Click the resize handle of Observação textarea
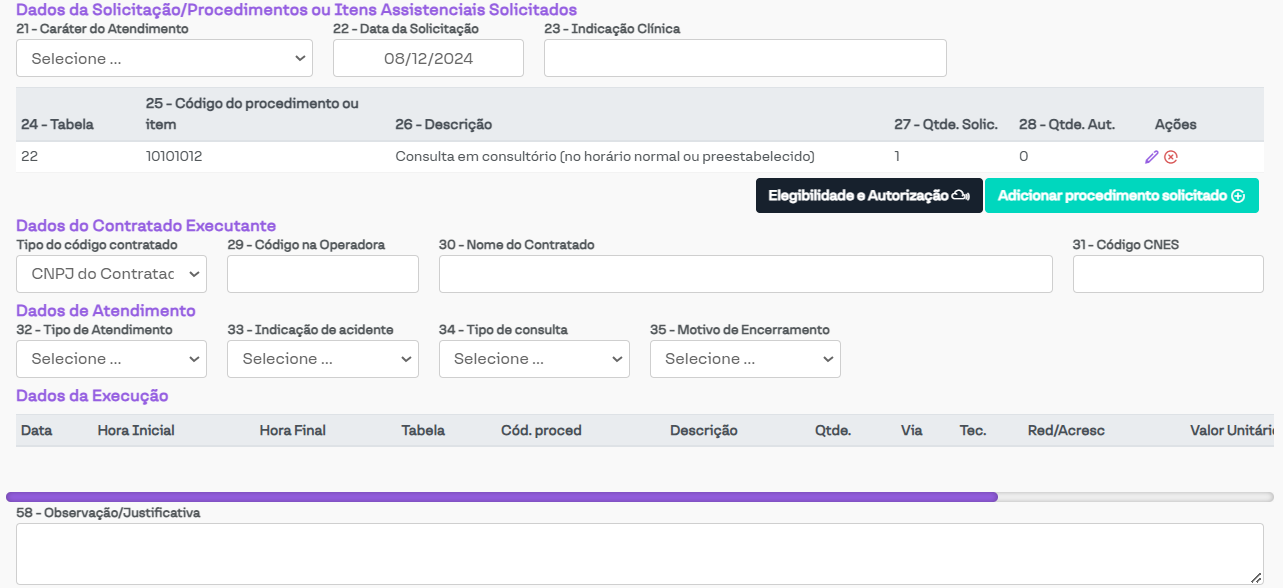This screenshot has height=588, width=1283. tap(1256, 578)
